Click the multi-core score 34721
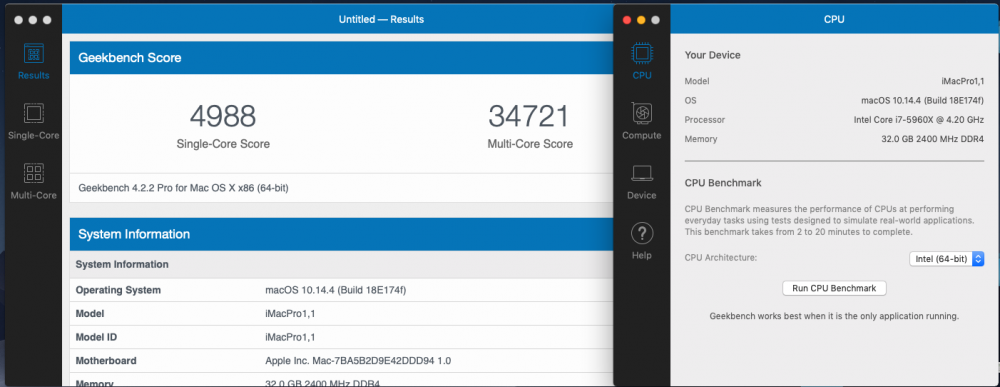Image resolution: width=1000 pixels, height=387 pixels. pos(528,116)
